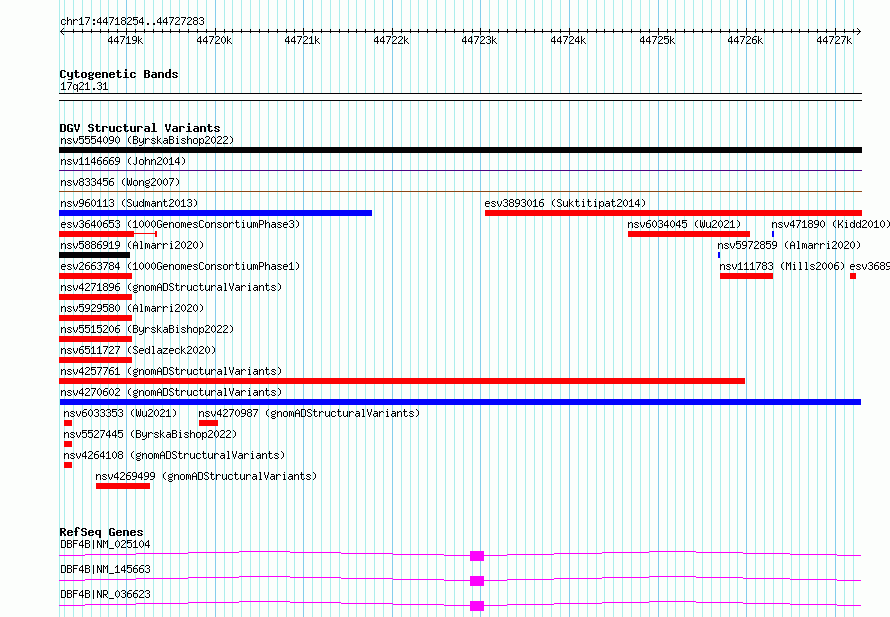890x617 pixels.
Task: Select the long red nsv4257761 bar
Action: [x=402, y=381]
